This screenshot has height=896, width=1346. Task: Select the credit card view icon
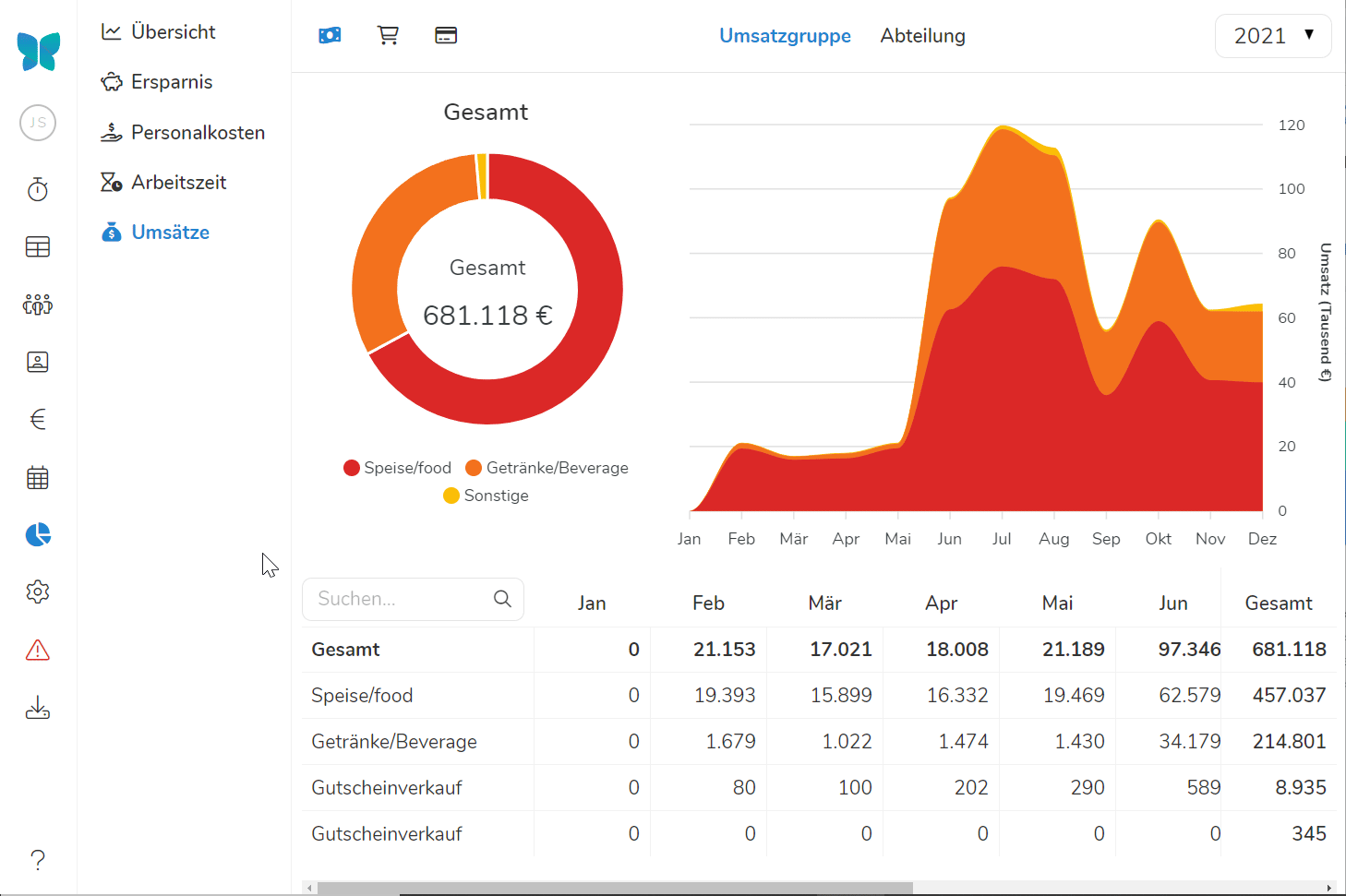point(446,36)
